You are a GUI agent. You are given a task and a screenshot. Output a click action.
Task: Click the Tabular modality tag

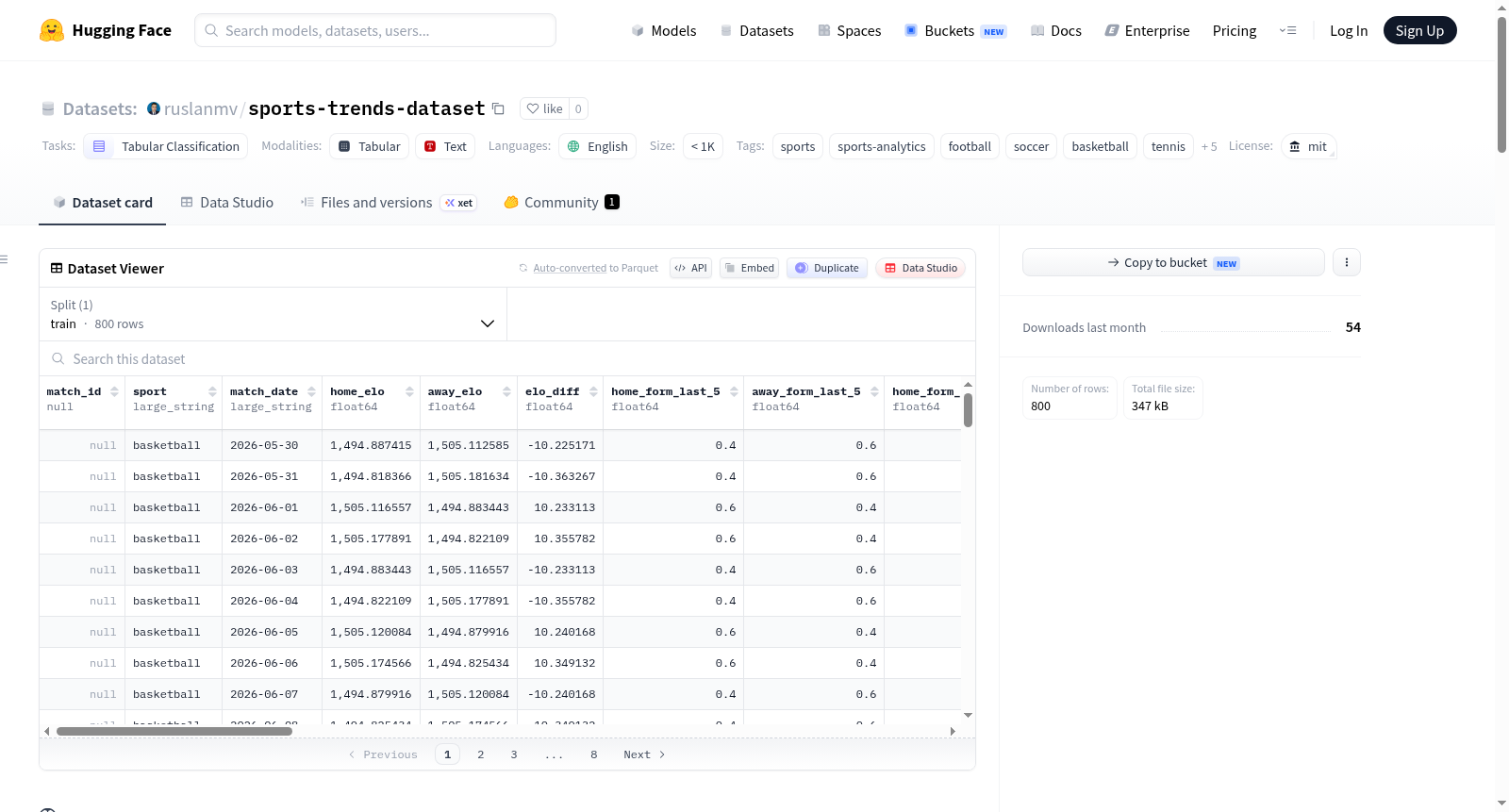[370, 146]
